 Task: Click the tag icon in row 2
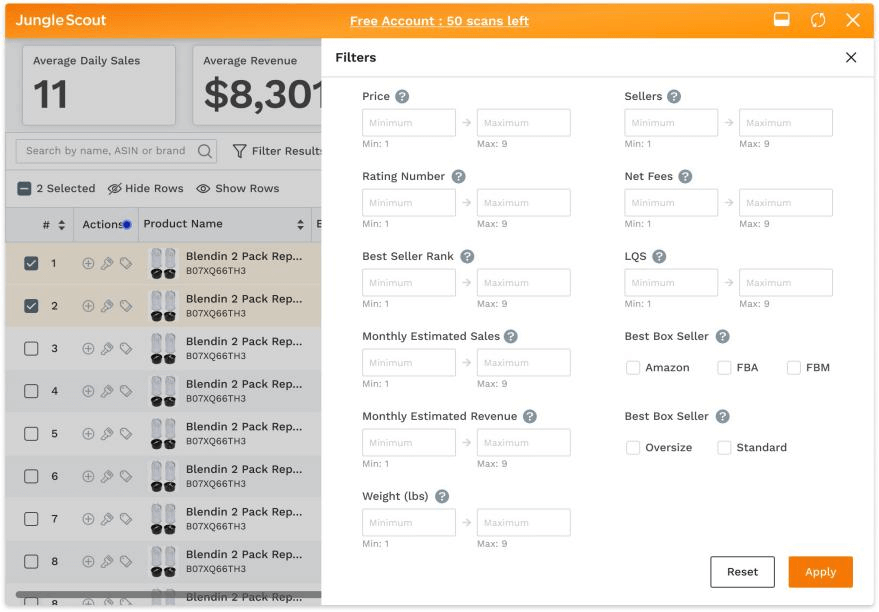pyautogui.click(x=126, y=306)
